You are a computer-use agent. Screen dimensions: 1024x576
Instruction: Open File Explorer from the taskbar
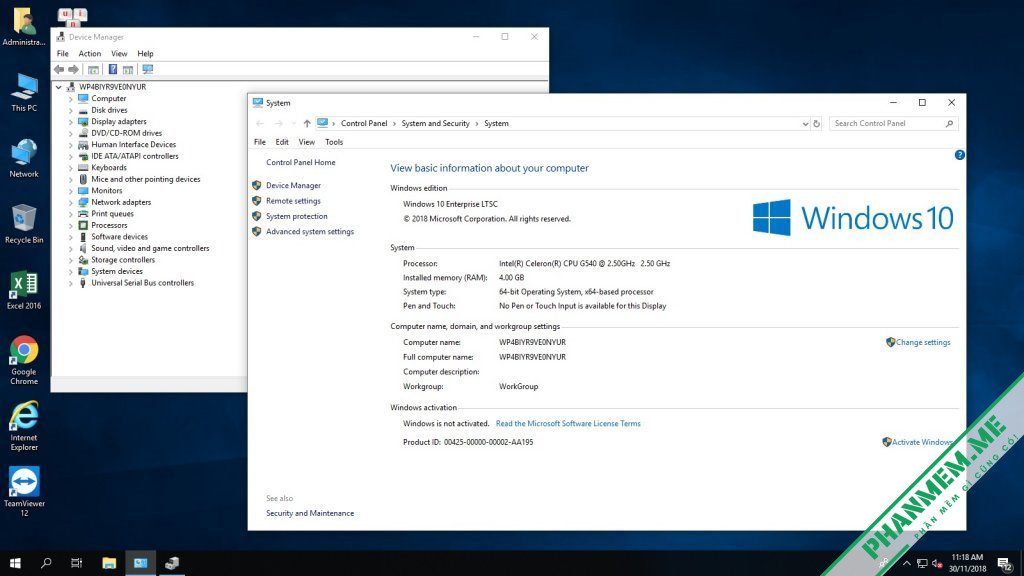109,563
